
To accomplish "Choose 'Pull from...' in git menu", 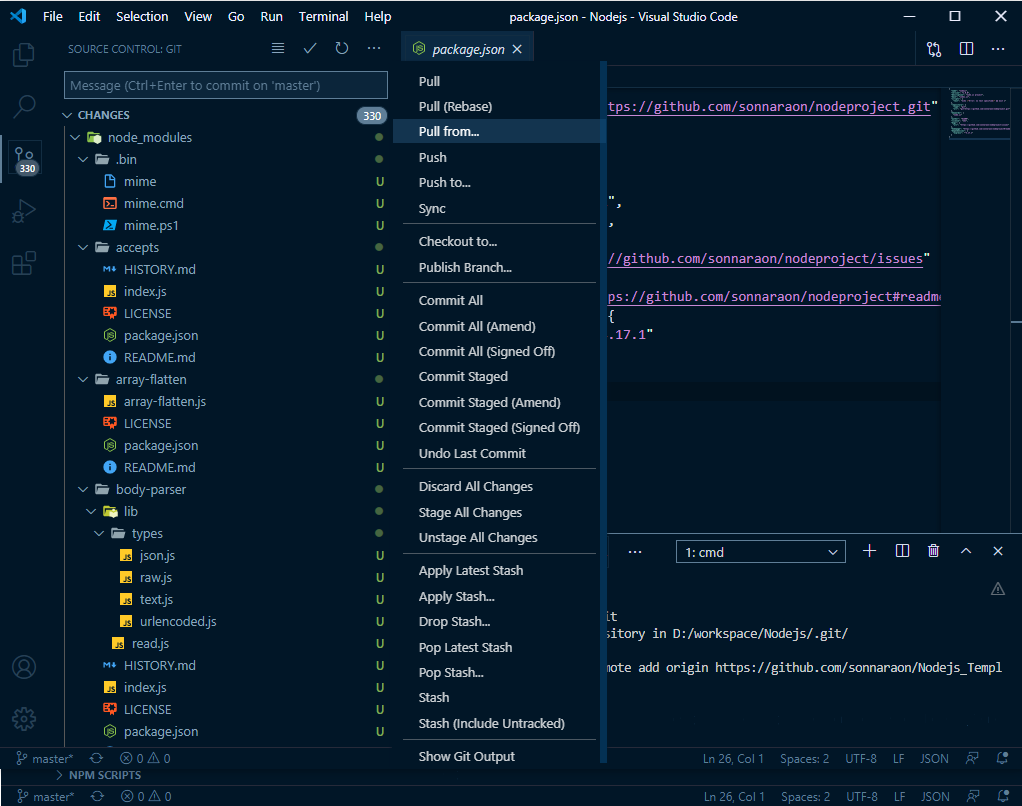I will [x=500, y=132].
